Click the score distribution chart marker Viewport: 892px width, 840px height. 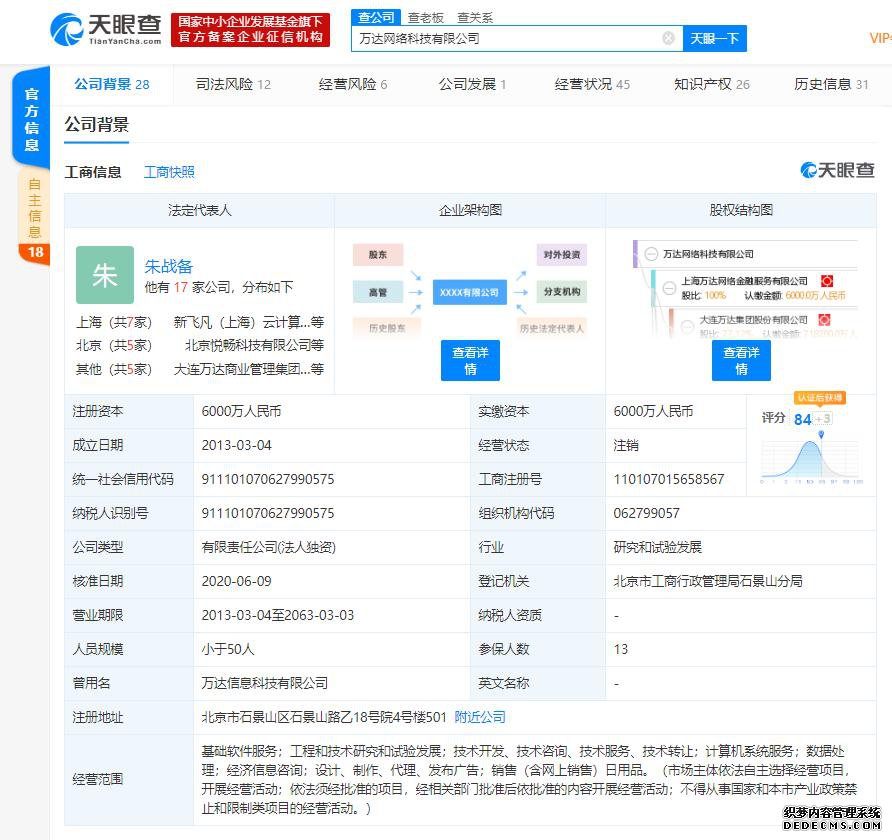click(x=821, y=434)
